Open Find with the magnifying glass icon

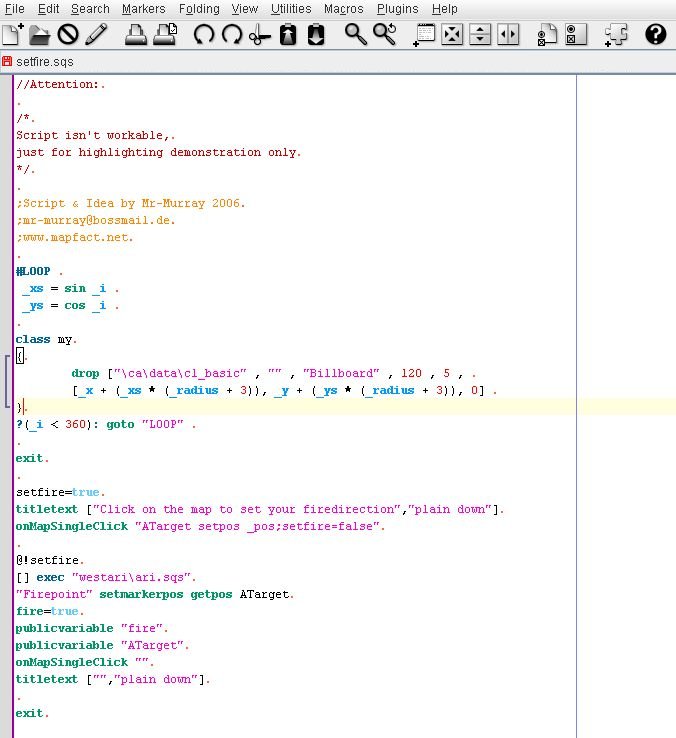[356, 35]
